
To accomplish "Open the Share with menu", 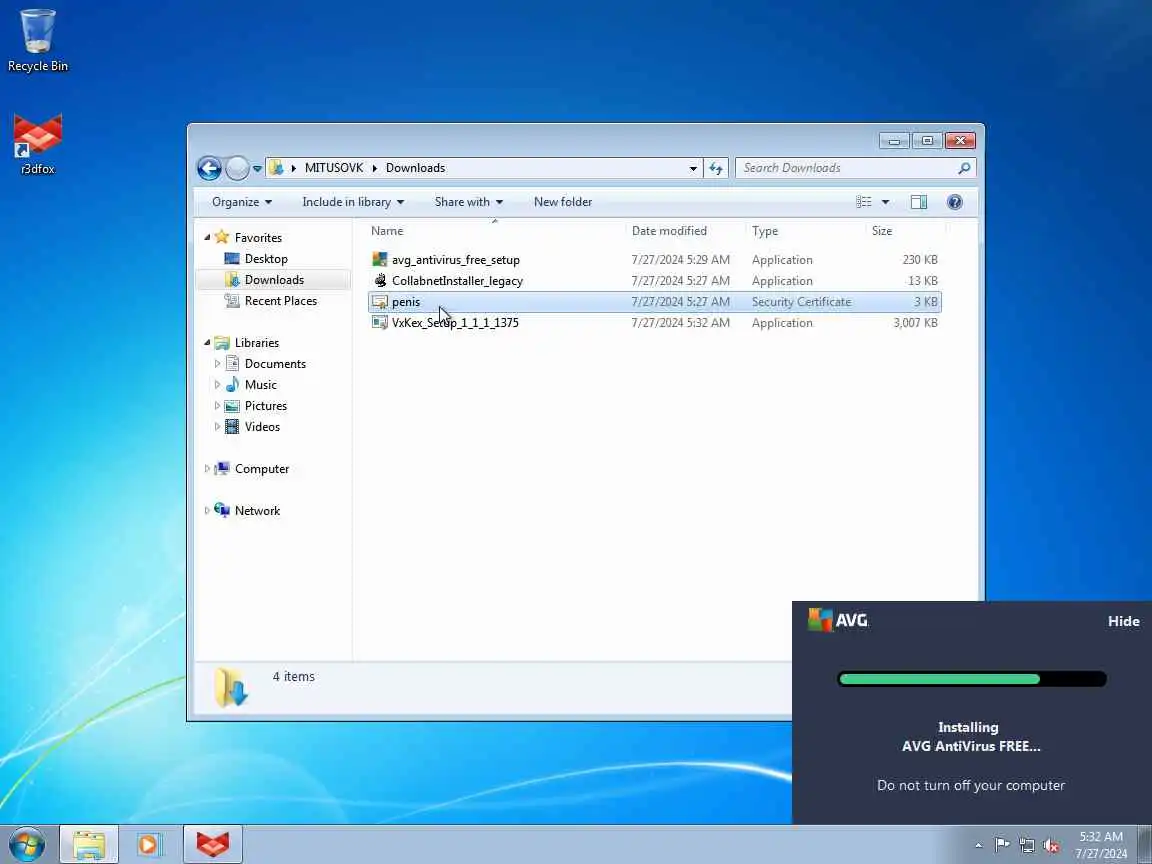I will point(469,202).
